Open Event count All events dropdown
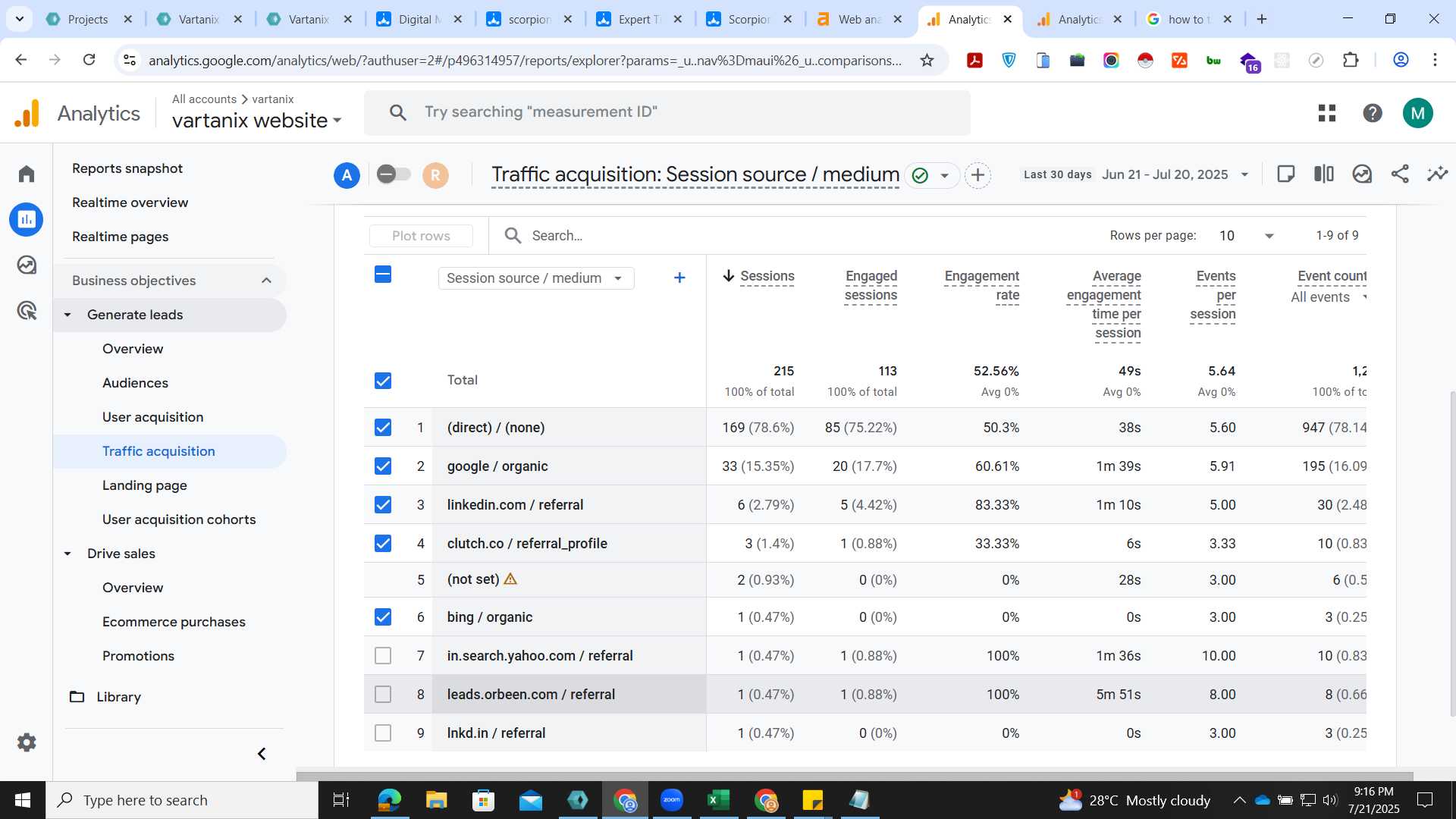The width and height of the screenshot is (1456, 819). (x=1328, y=297)
